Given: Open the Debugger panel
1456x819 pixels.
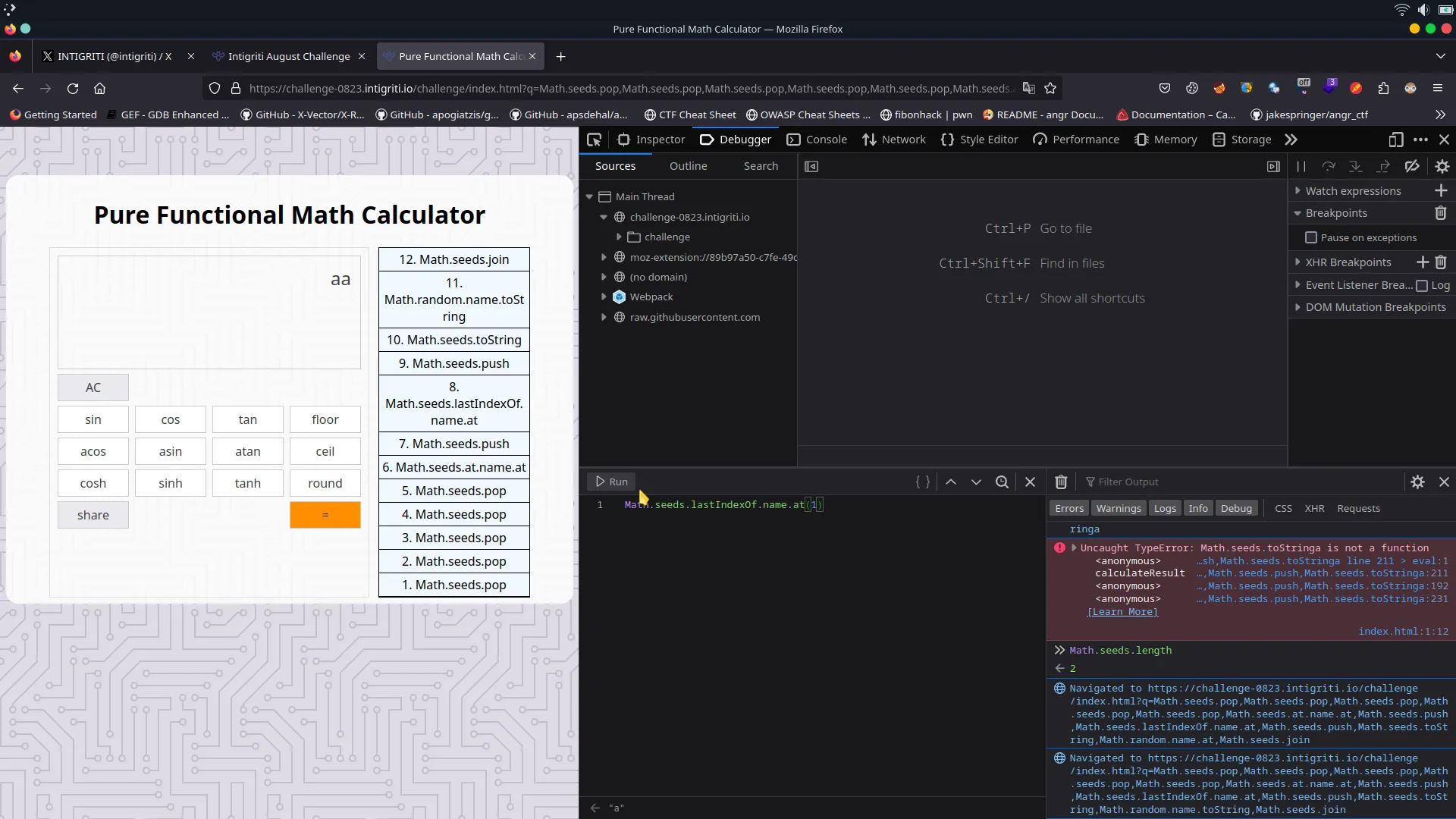Looking at the screenshot, I should (745, 139).
